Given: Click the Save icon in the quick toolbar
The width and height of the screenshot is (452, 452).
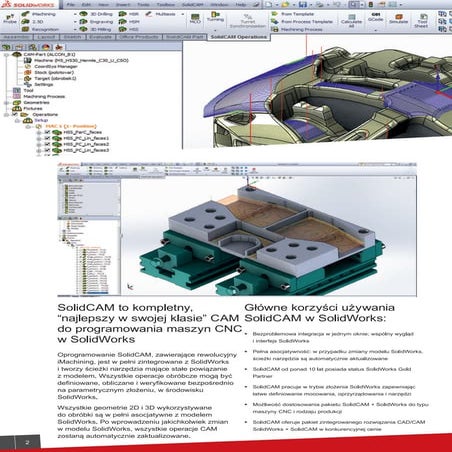Looking at the screenshot, I should click(303, 5).
